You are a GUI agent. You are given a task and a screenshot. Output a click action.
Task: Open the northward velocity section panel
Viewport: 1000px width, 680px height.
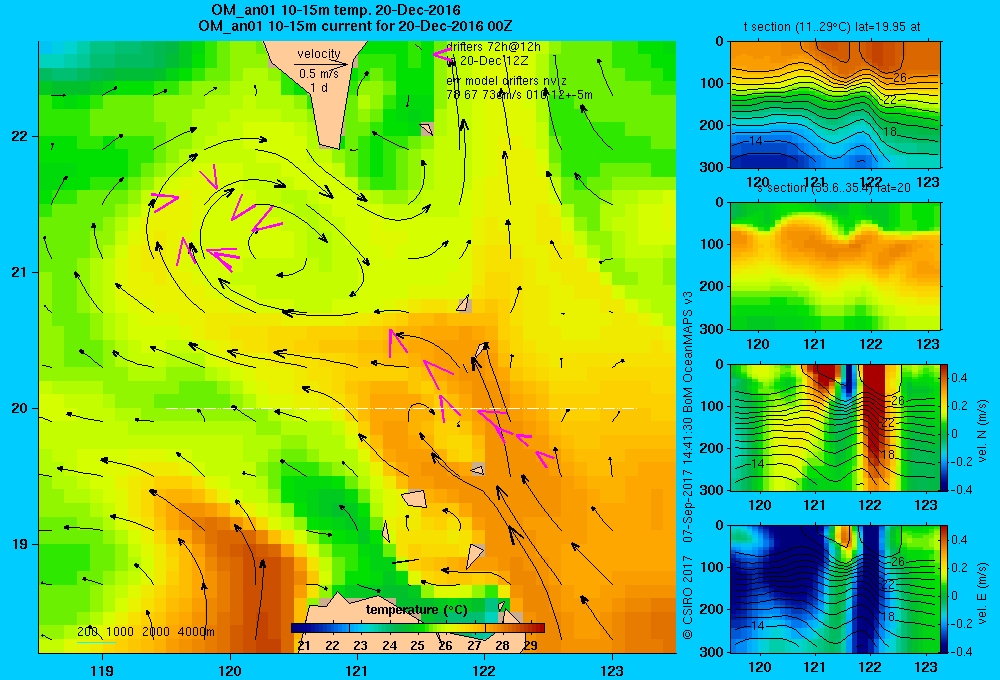click(835, 427)
